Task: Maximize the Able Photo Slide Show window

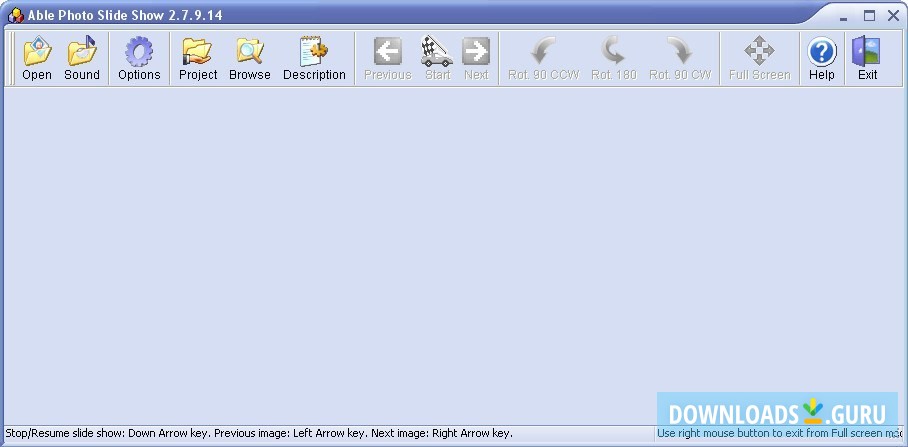Action: click(x=869, y=16)
